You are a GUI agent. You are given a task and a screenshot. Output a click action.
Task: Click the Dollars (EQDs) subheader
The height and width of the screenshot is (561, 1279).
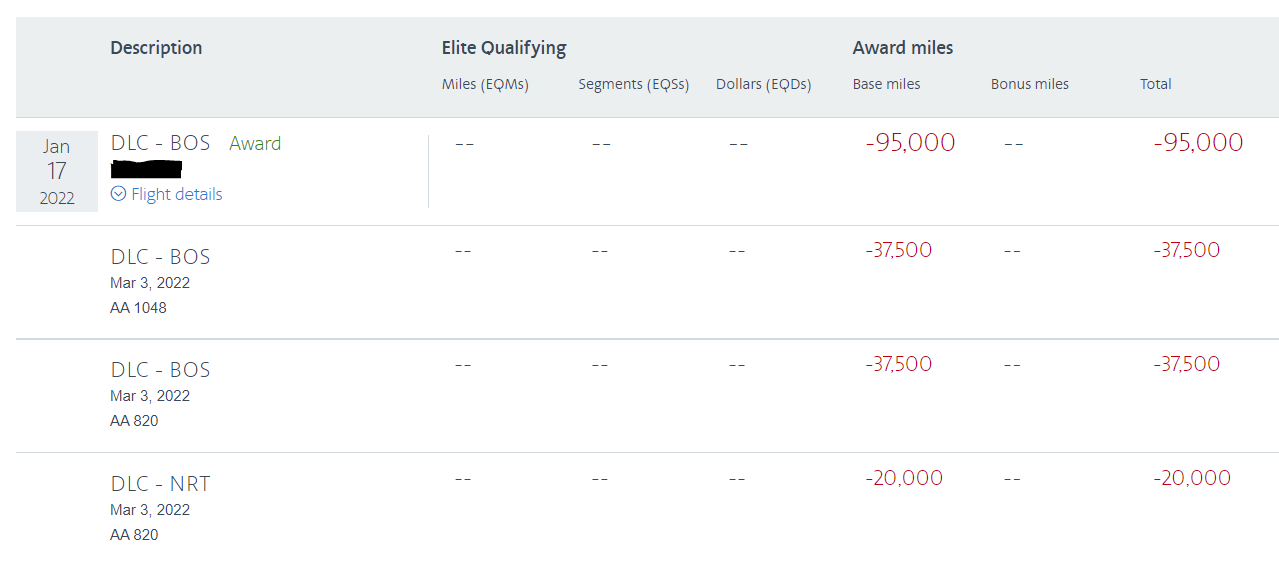point(763,84)
